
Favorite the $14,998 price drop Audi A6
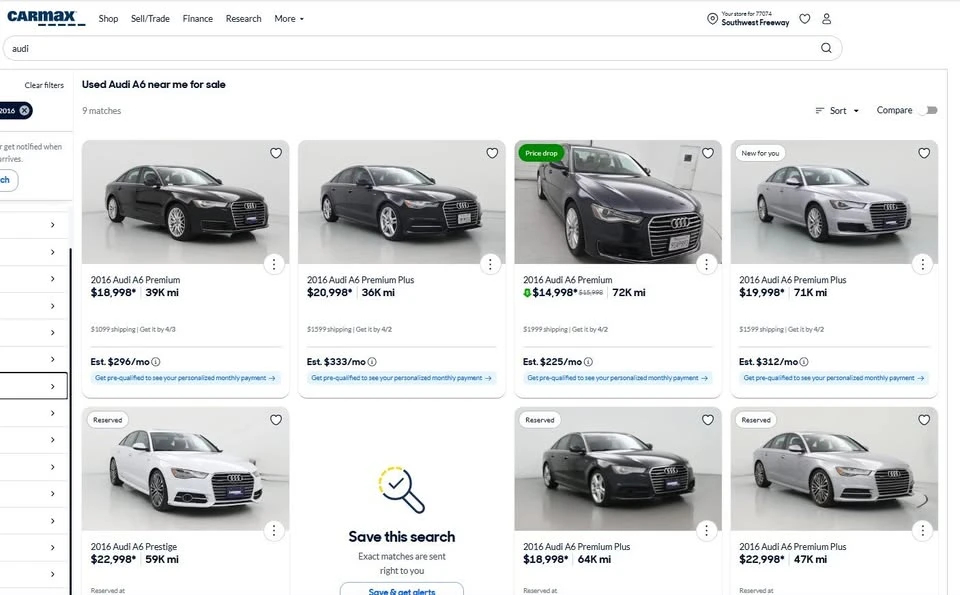[x=708, y=153]
